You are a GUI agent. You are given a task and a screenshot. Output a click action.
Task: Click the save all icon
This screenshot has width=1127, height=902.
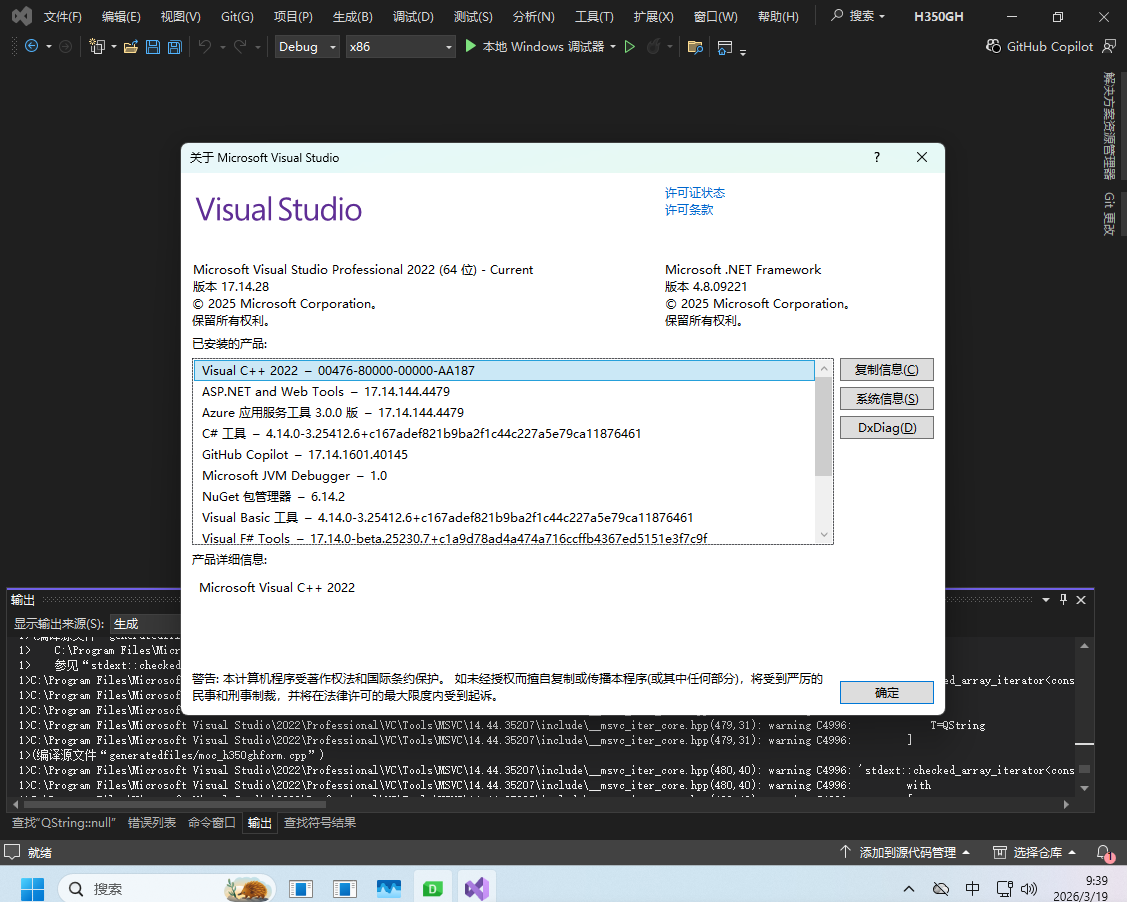175,47
